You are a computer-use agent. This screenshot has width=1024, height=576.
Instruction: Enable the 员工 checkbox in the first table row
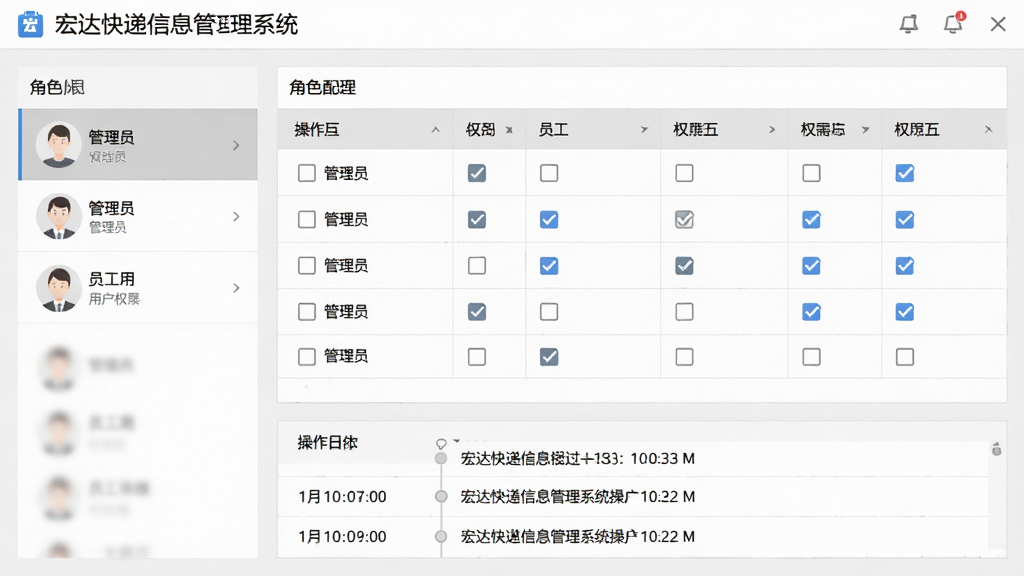click(549, 173)
